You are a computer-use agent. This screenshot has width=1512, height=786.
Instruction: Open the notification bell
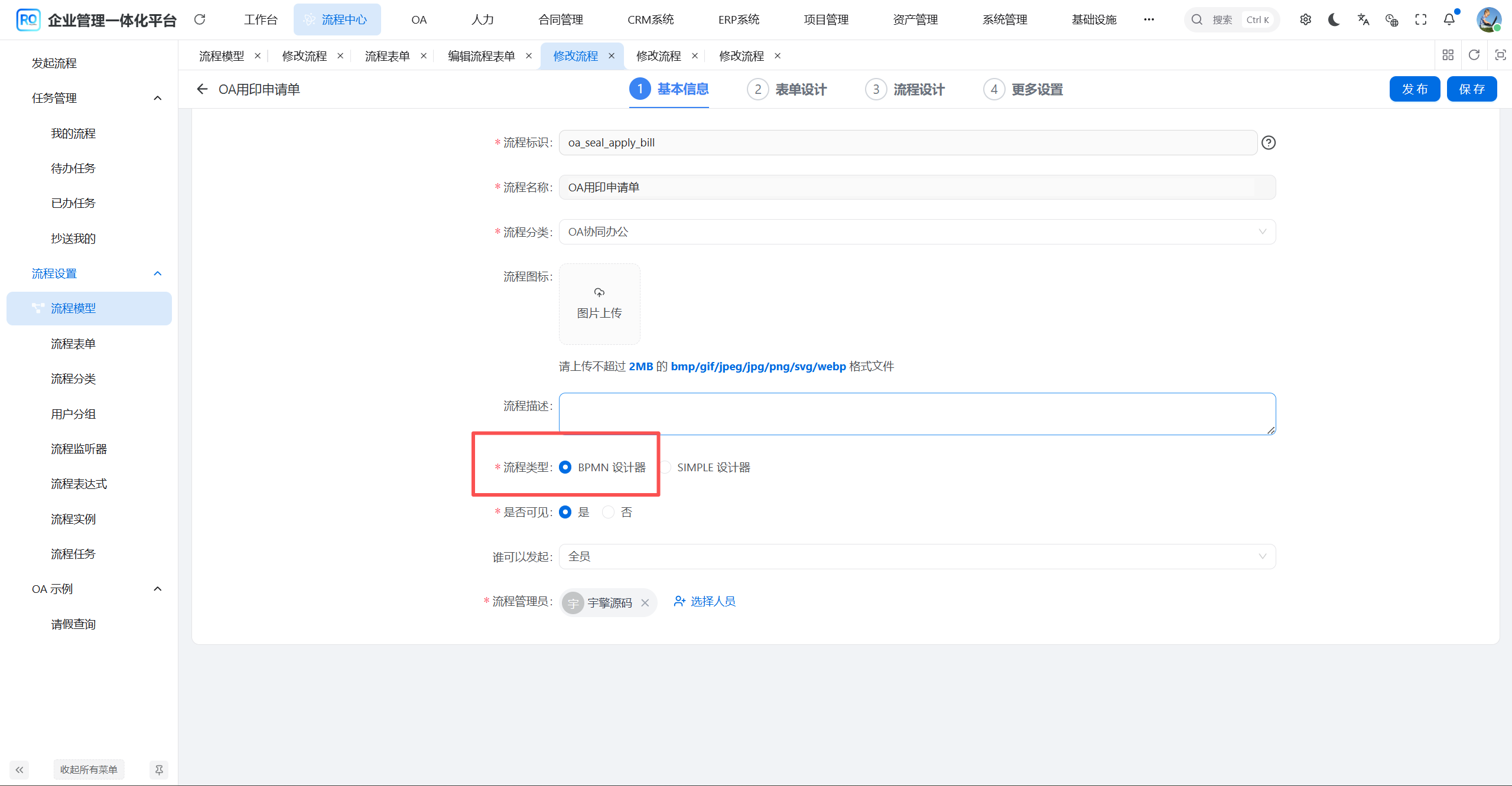click(x=1449, y=19)
